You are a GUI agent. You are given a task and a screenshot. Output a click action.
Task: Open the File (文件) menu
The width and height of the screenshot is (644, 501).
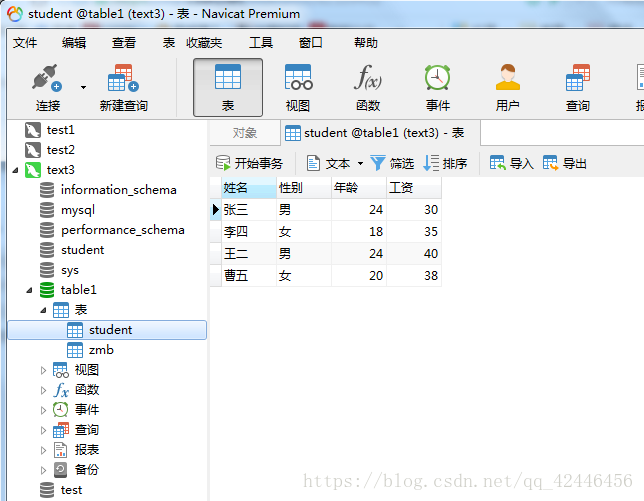click(25, 43)
